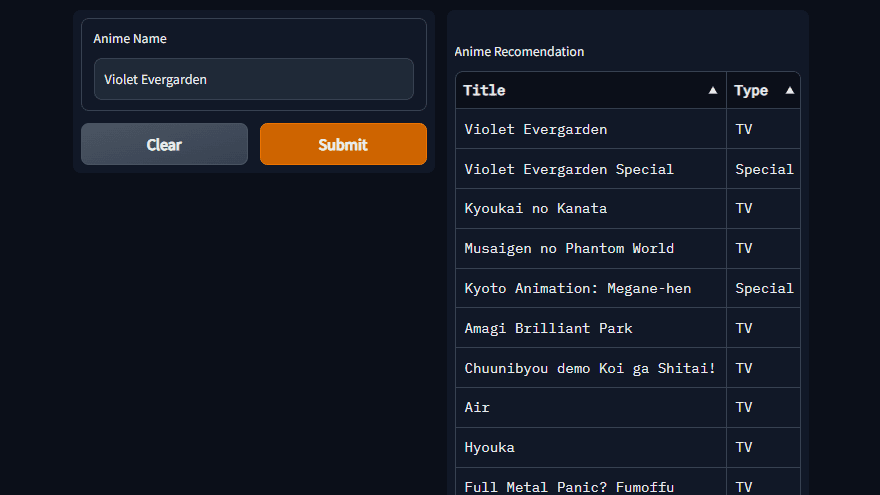Sort the Title column using its arrow icon
Viewport: 880px width, 495px height.
click(713, 90)
